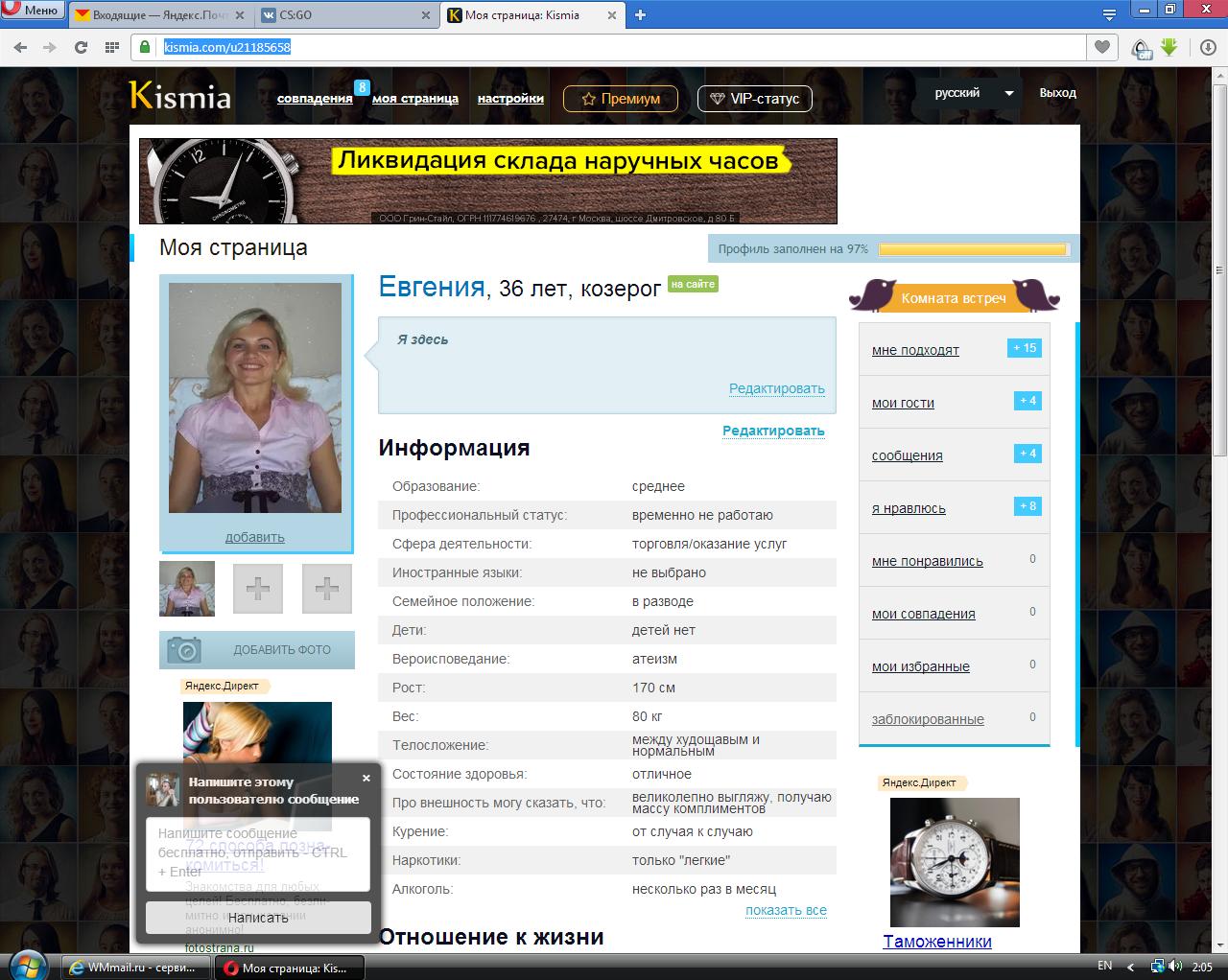Switch to the Яндекс.Почта tab
Screen dimensions: 1228x980
[x=161, y=15]
